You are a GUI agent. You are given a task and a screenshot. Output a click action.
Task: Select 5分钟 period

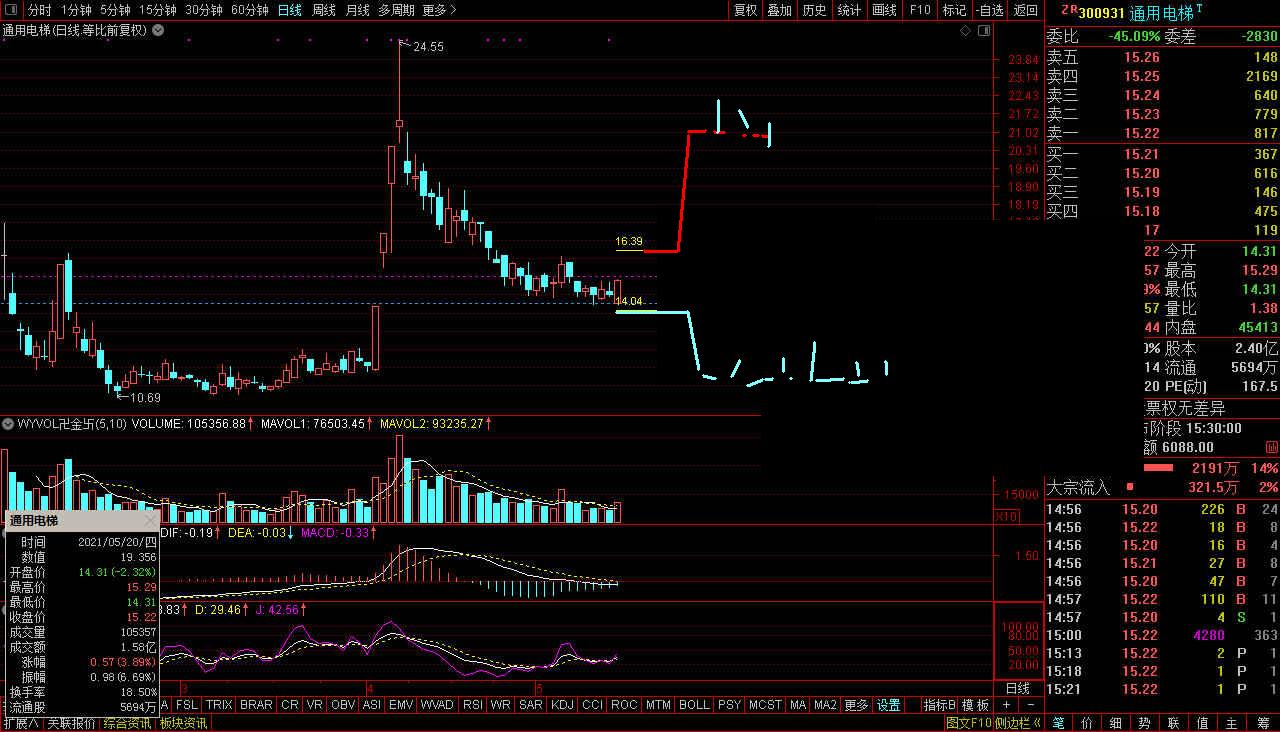pyautogui.click(x=115, y=10)
